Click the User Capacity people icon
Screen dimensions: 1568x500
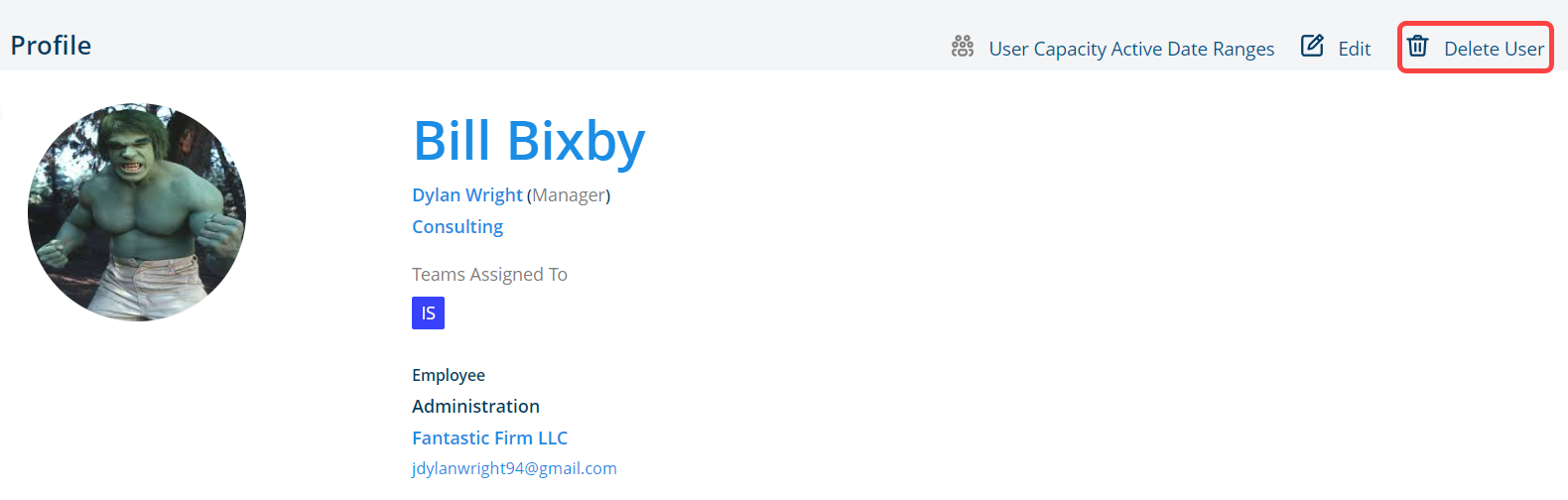click(963, 47)
